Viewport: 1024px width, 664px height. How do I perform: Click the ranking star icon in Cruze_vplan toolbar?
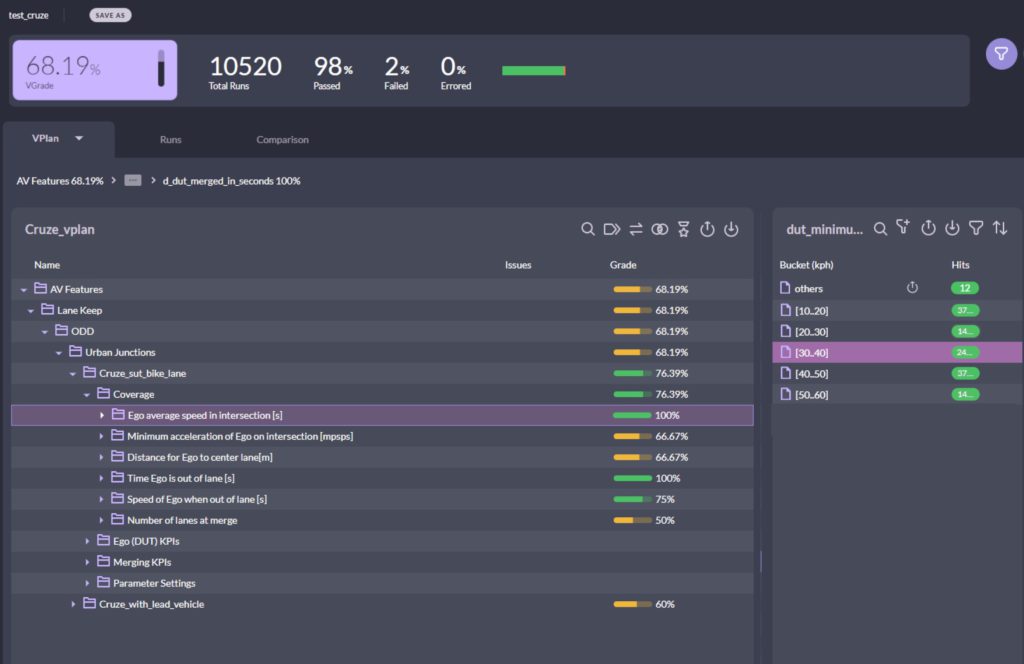pos(683,230)
